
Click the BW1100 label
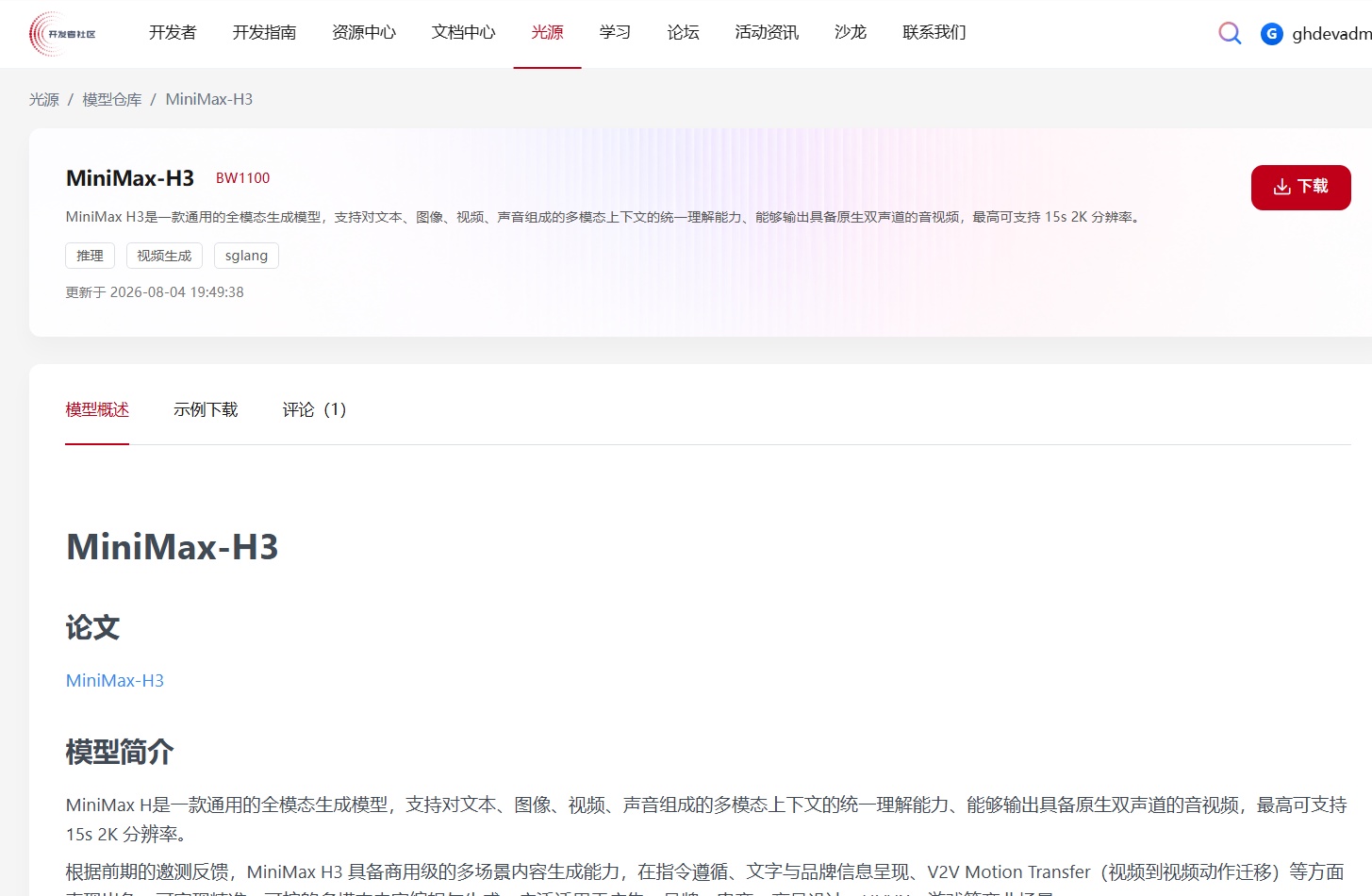242,178
